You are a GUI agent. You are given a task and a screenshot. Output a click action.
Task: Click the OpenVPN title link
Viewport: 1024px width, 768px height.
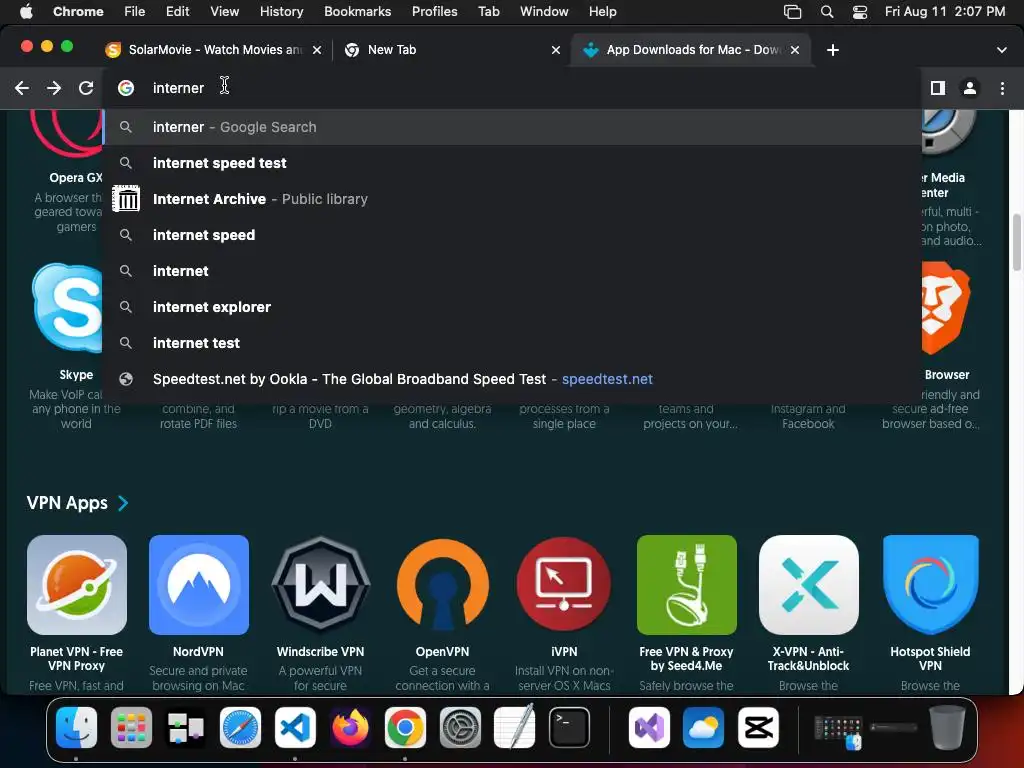pos(442,652)
